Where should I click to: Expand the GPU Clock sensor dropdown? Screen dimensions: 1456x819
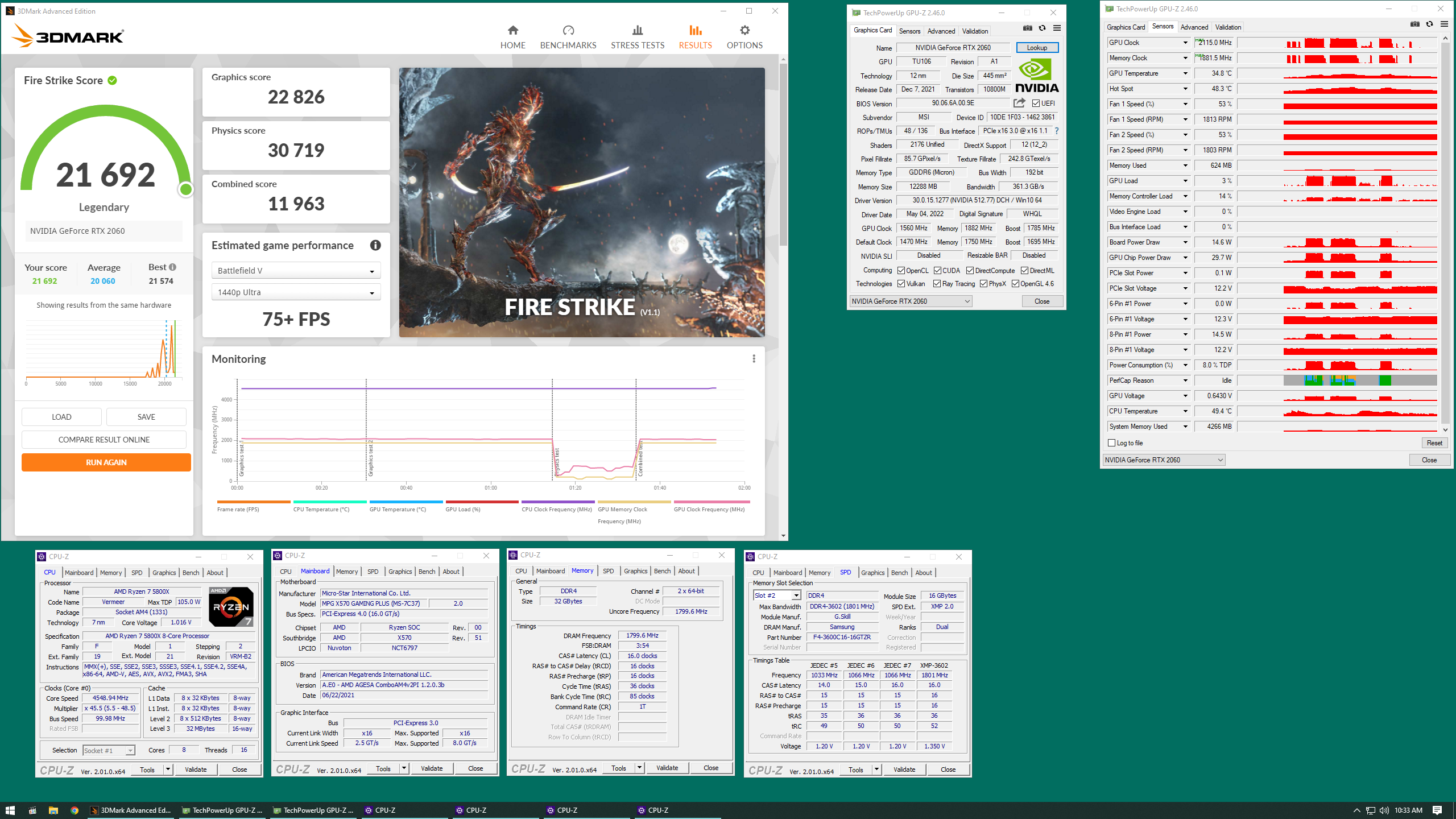pyautogui.click(x=1185, y=43)
